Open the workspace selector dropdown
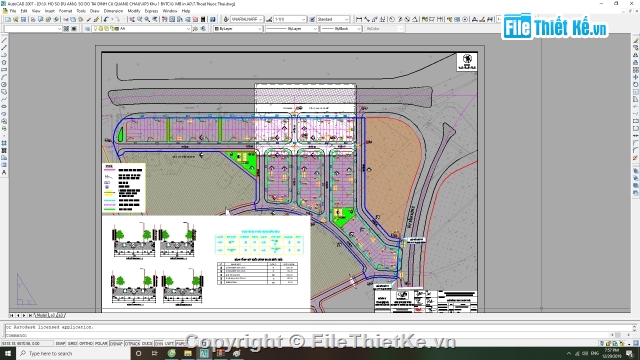The image size is (640, 360). pyautogui.click(x=33, y=29)
